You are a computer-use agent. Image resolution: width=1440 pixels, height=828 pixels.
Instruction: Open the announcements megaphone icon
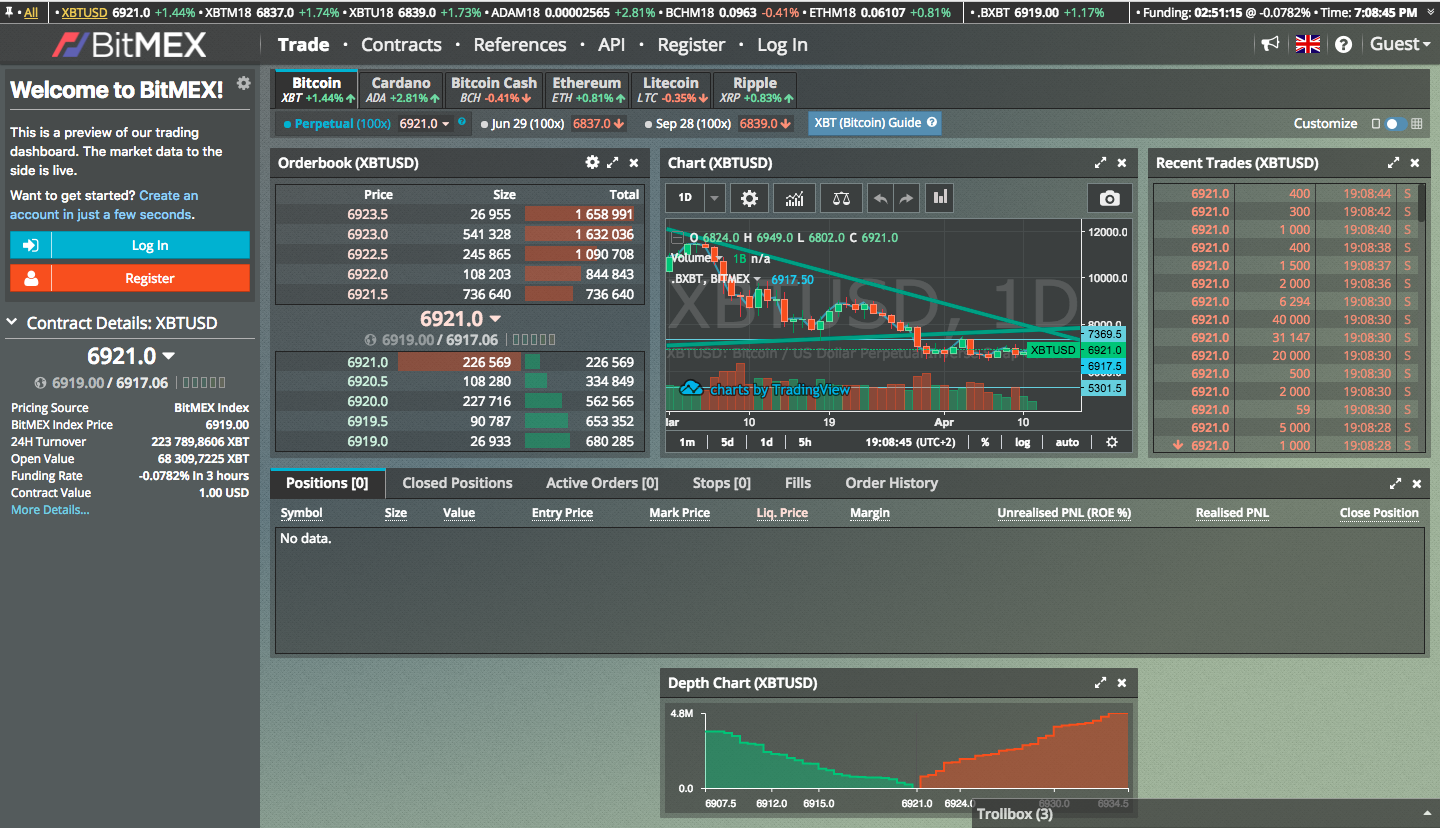[x=1270, y=44]
